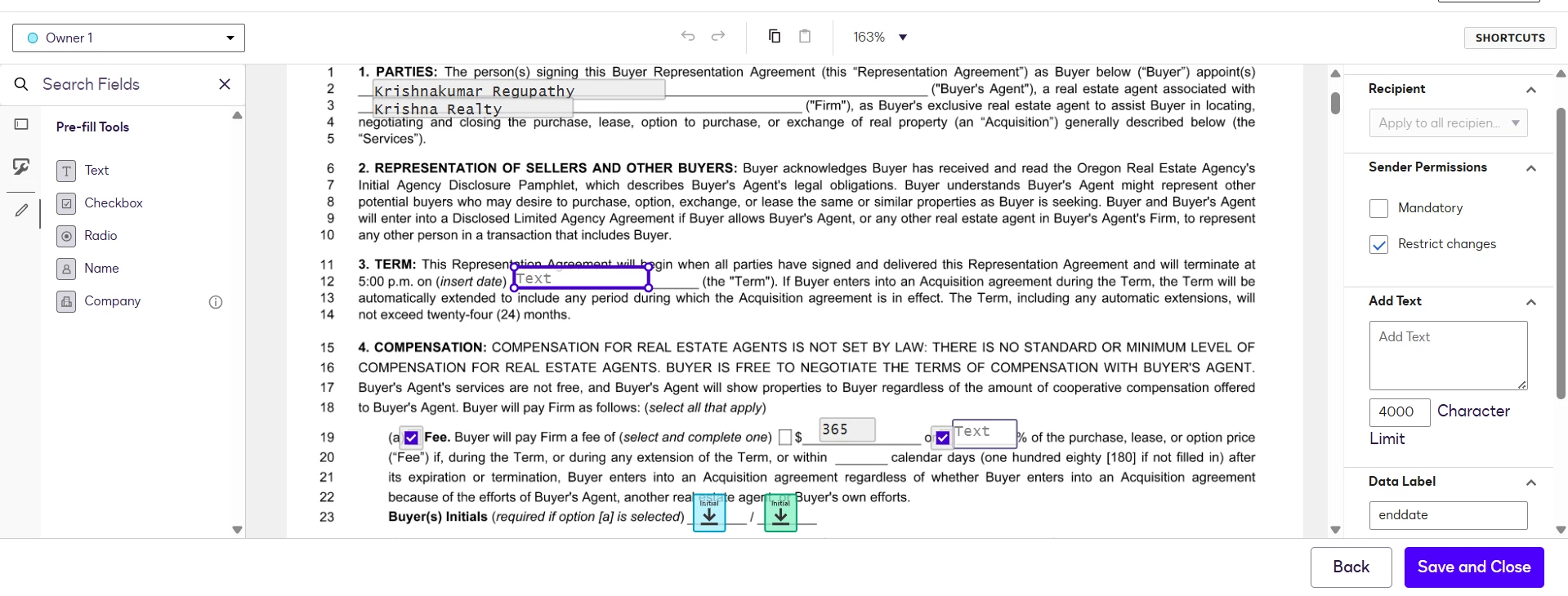Pick the Company pre-fill tool
Image resolution: width=1568 pixels, height=596 pixels.
coord(99,301)
